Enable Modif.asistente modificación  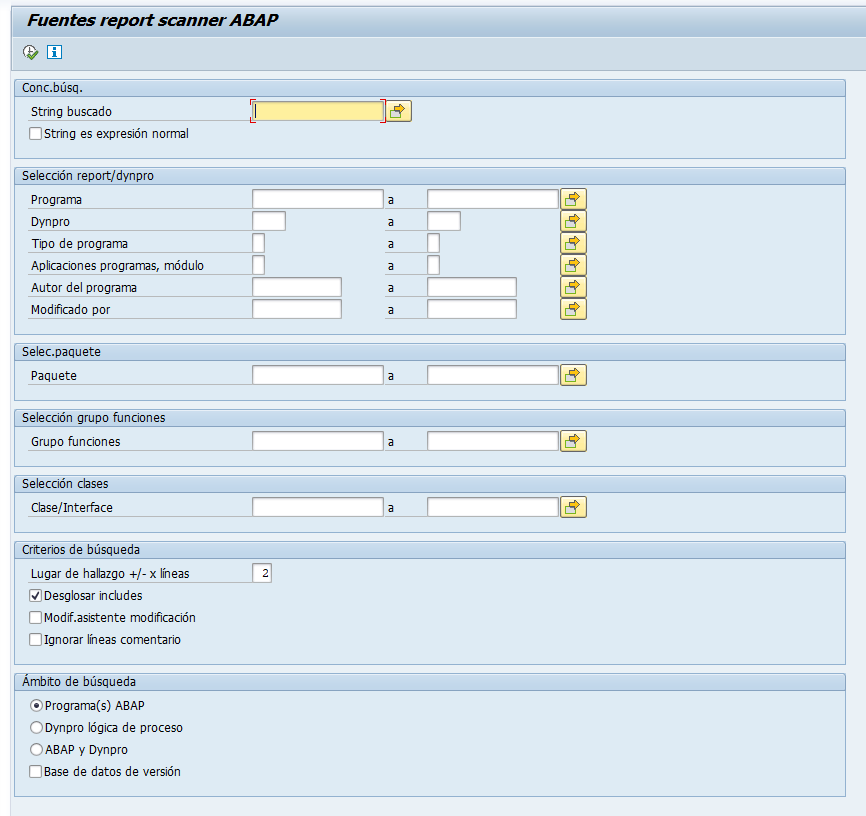click(x=35, y=617)
